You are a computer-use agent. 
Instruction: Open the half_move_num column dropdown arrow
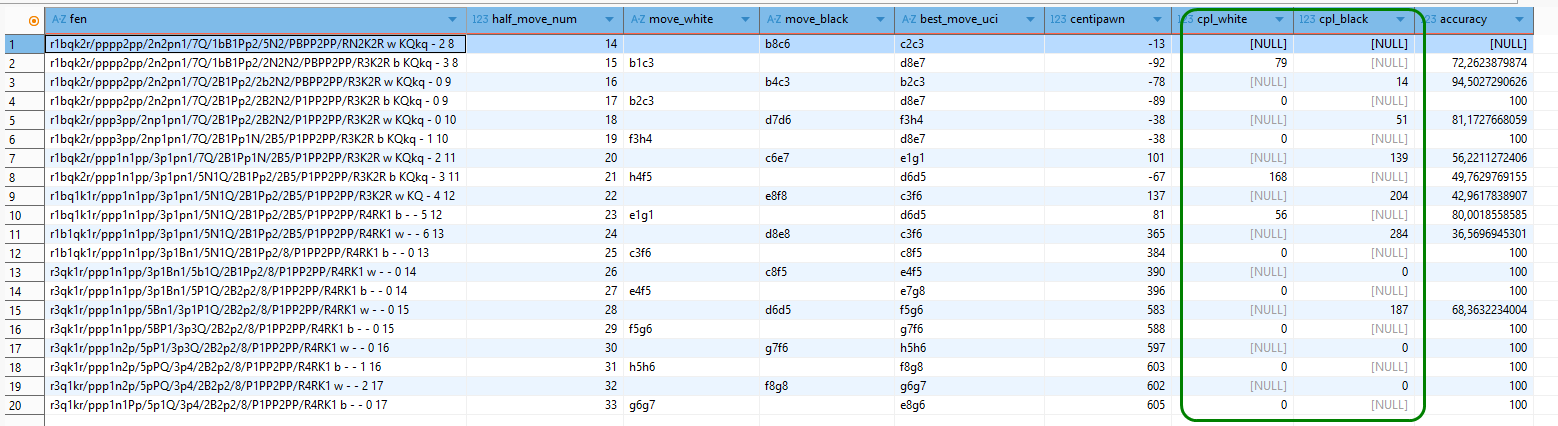[609, 20]
